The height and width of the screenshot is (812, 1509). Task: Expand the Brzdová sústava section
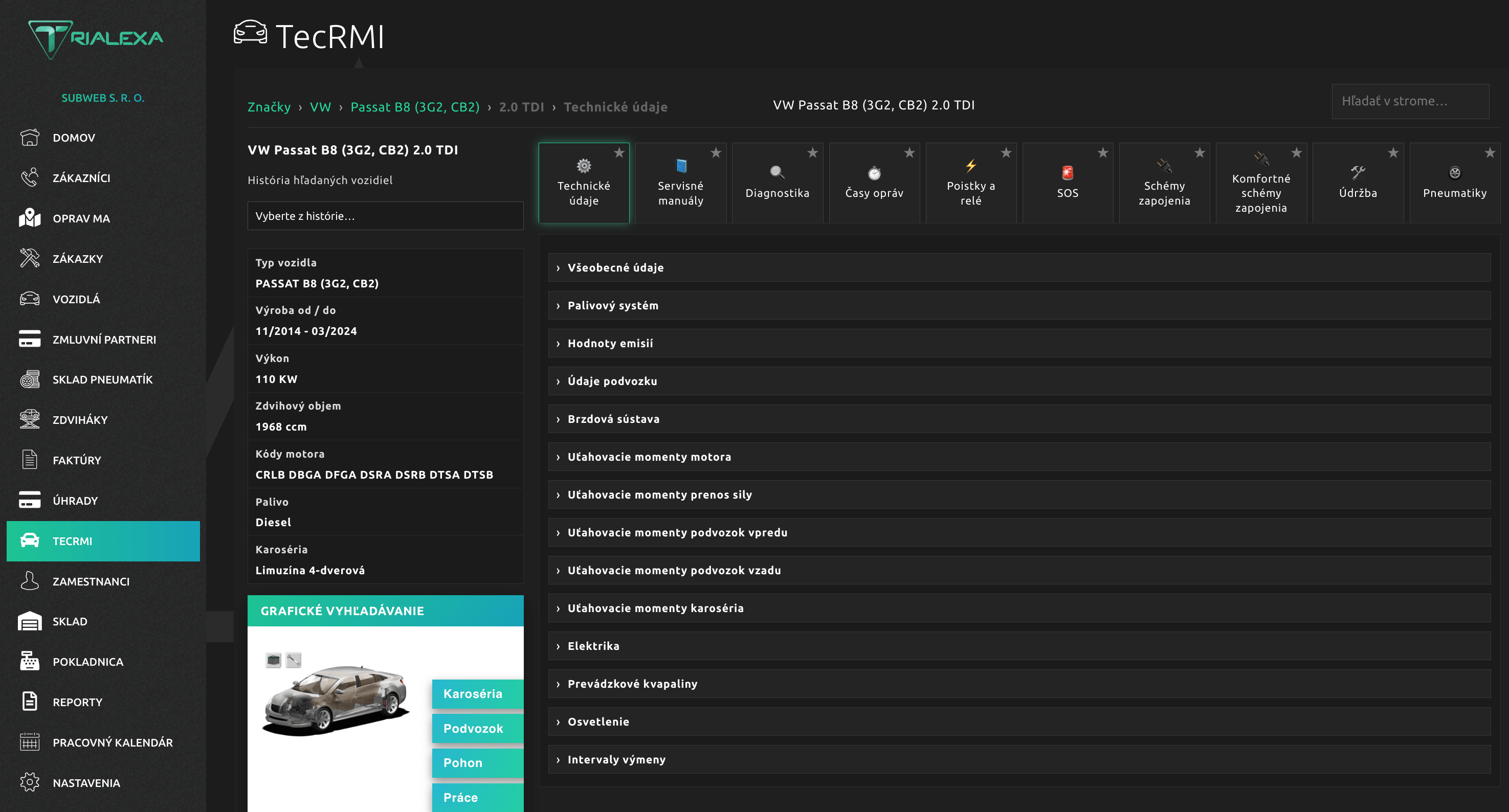pyautogui.click(x=1018, y=419)
